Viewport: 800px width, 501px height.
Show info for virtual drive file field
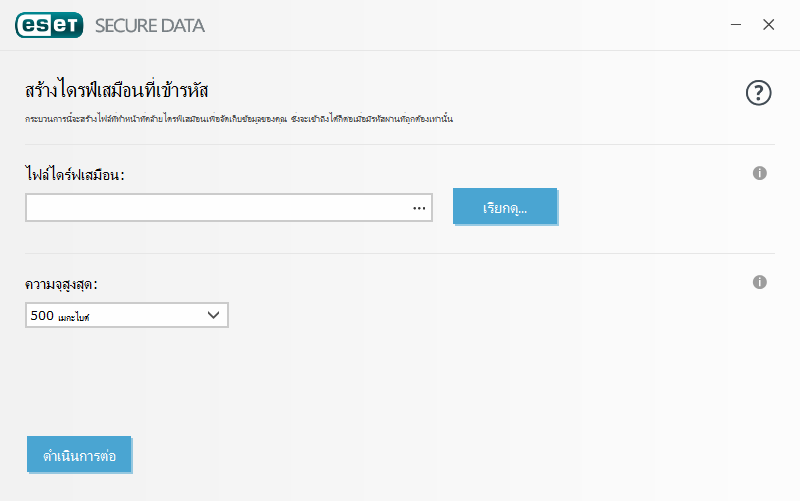tap(759, 173)
